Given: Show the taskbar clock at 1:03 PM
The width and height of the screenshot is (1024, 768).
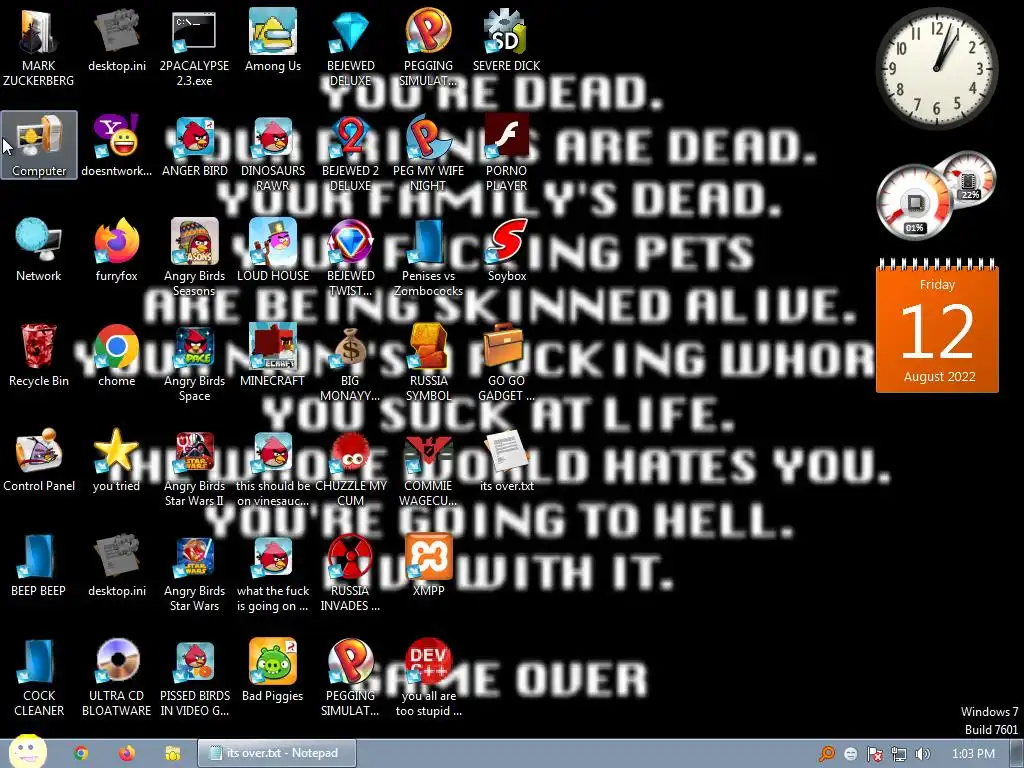Looking at the screenshot, I should (974, 754).
